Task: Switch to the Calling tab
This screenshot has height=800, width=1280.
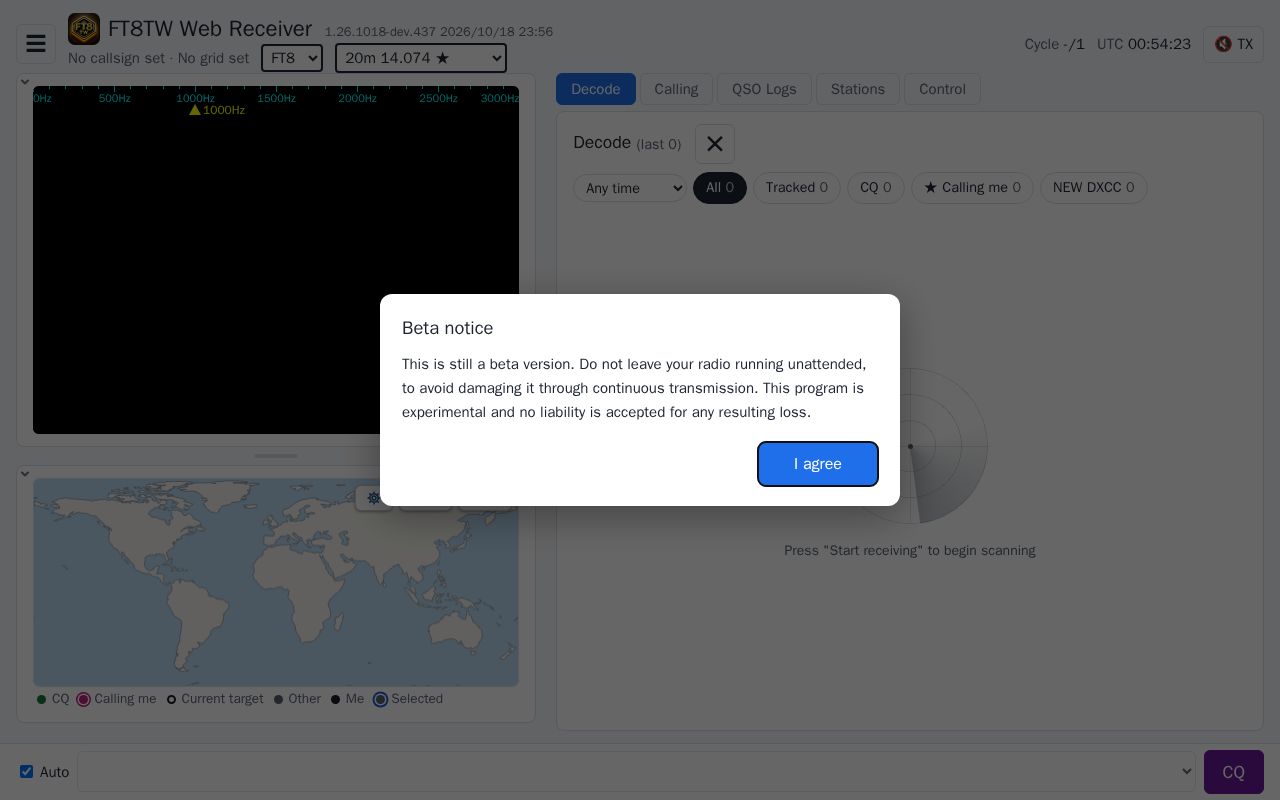Action: click(x=676, y=89)
